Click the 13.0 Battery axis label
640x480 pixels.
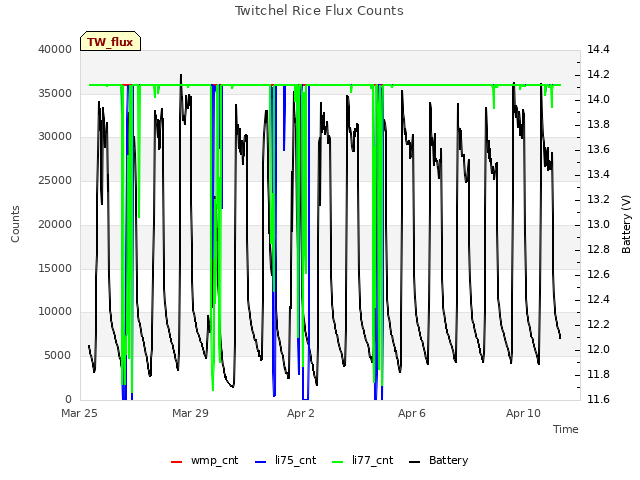[x=598, y=224]
